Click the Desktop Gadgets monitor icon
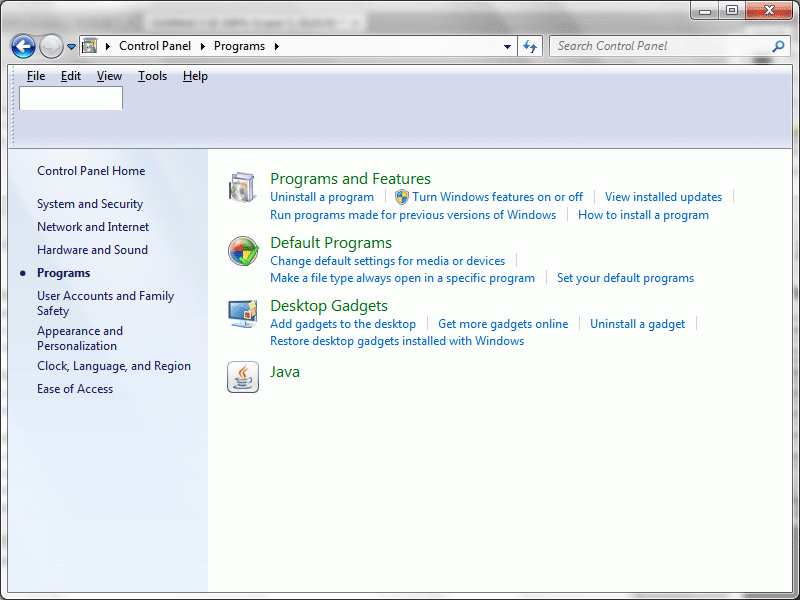Screen dimensions: 800x600 pyautogui.click(x=242, y=314)
